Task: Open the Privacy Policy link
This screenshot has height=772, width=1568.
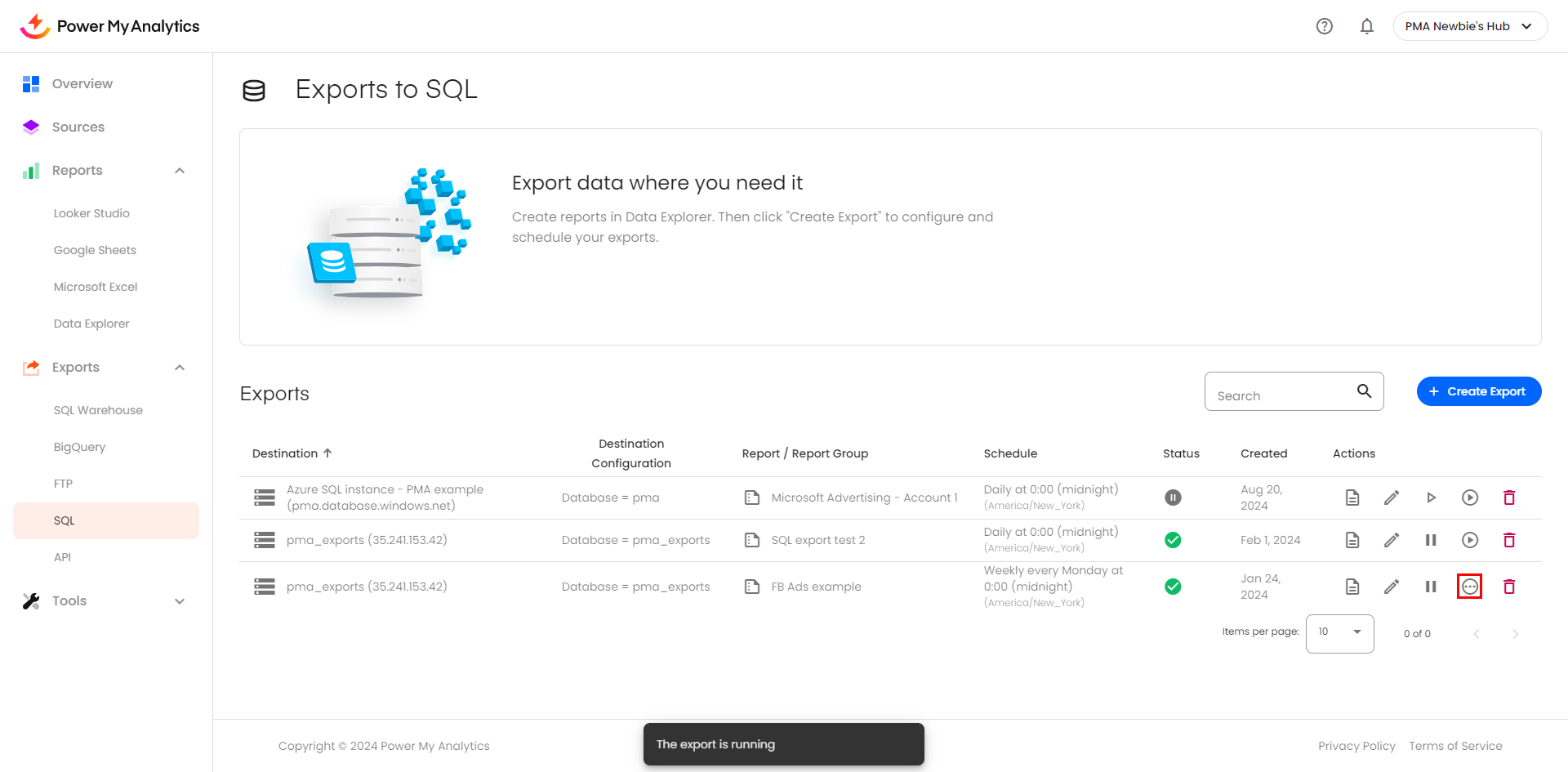Action: click(x=1356, y=746)
